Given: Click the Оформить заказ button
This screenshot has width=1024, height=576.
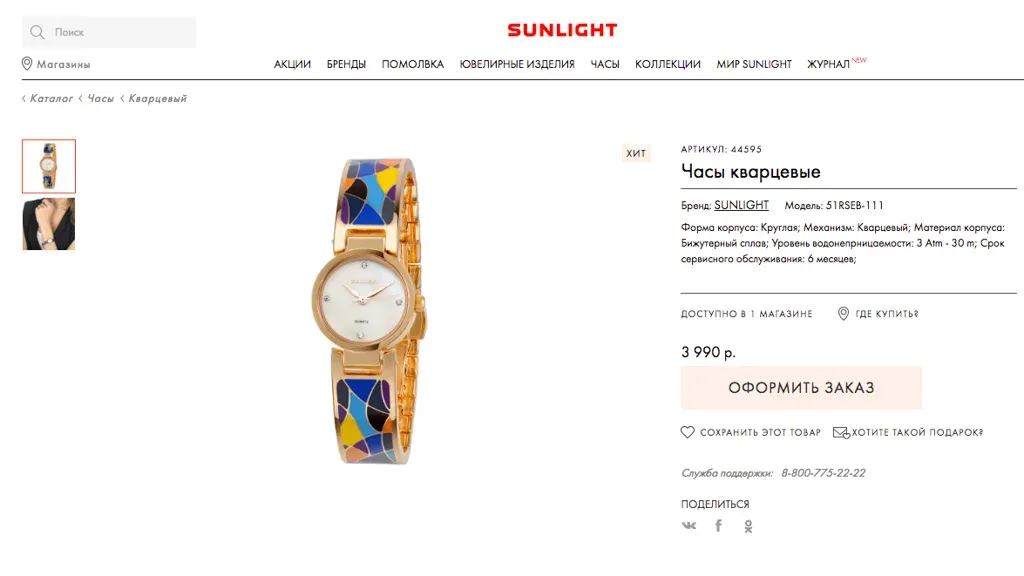Looking at the screenshot, I should 801,387.
